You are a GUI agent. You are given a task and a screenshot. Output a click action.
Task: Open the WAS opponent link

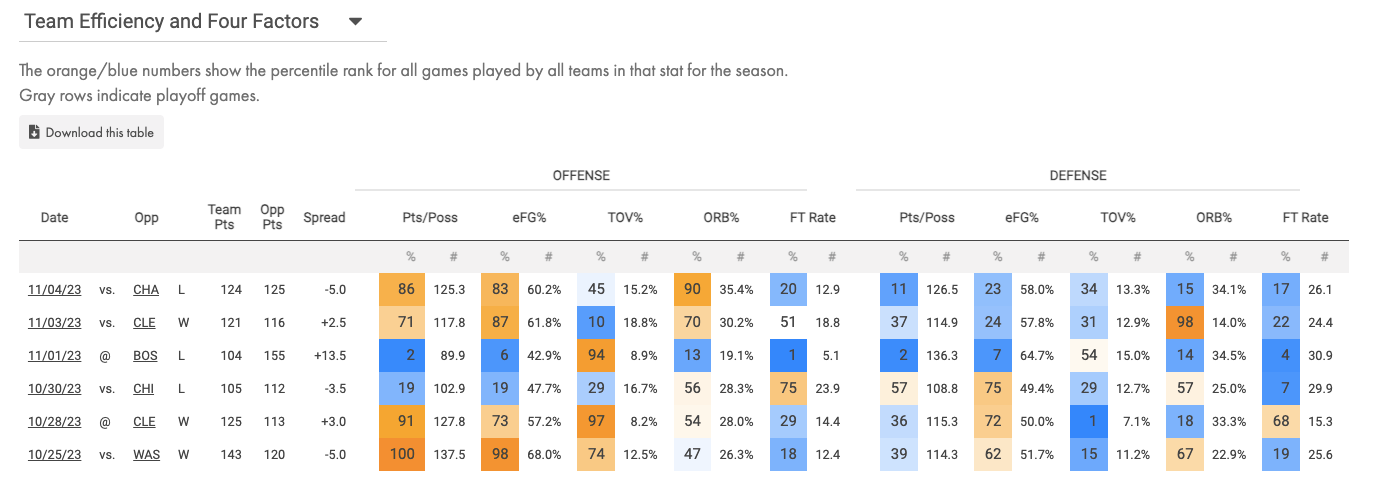click(146, 454)
